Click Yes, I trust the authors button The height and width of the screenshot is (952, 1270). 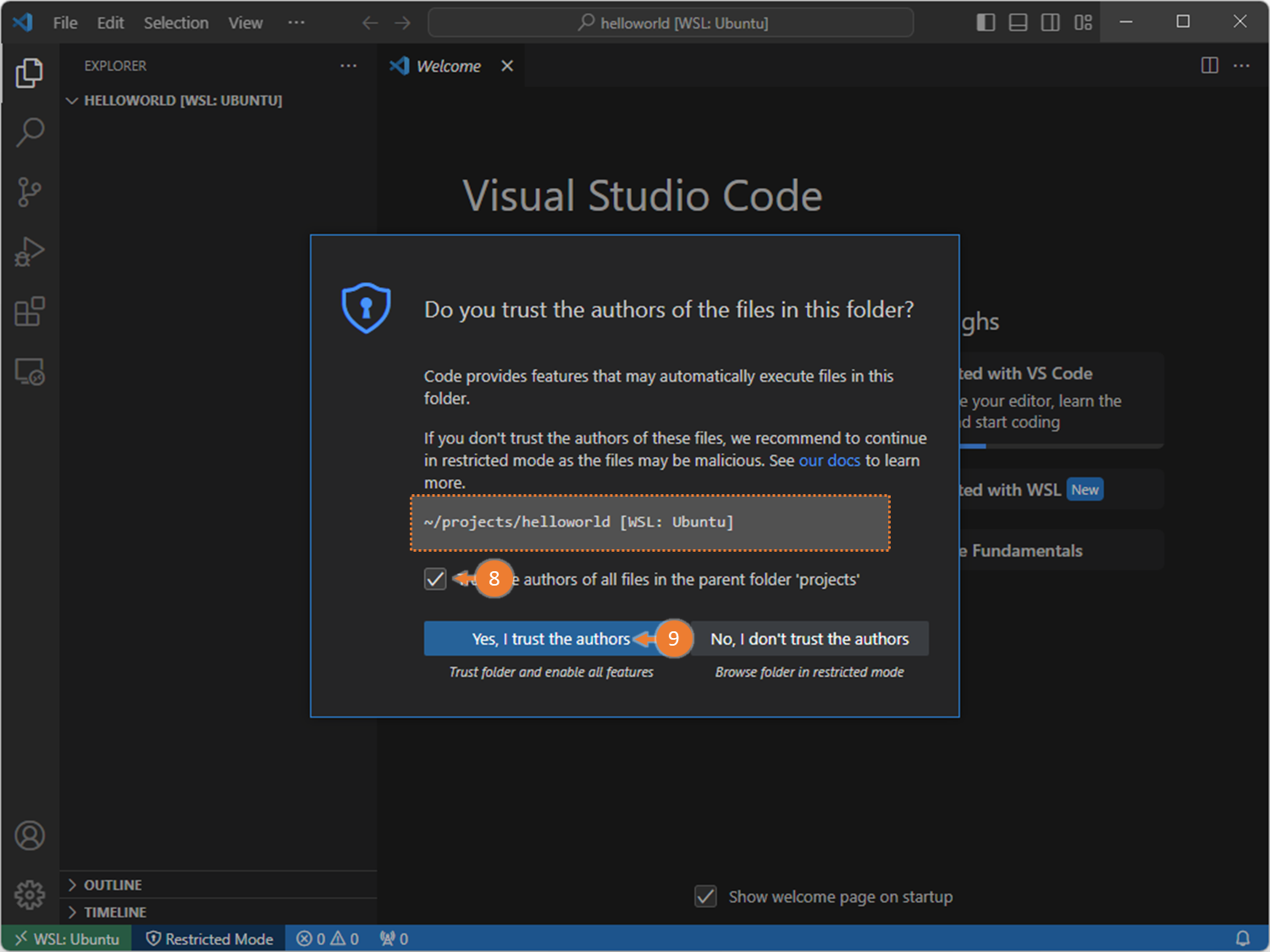pyautogui.click(x=551, y=639)
